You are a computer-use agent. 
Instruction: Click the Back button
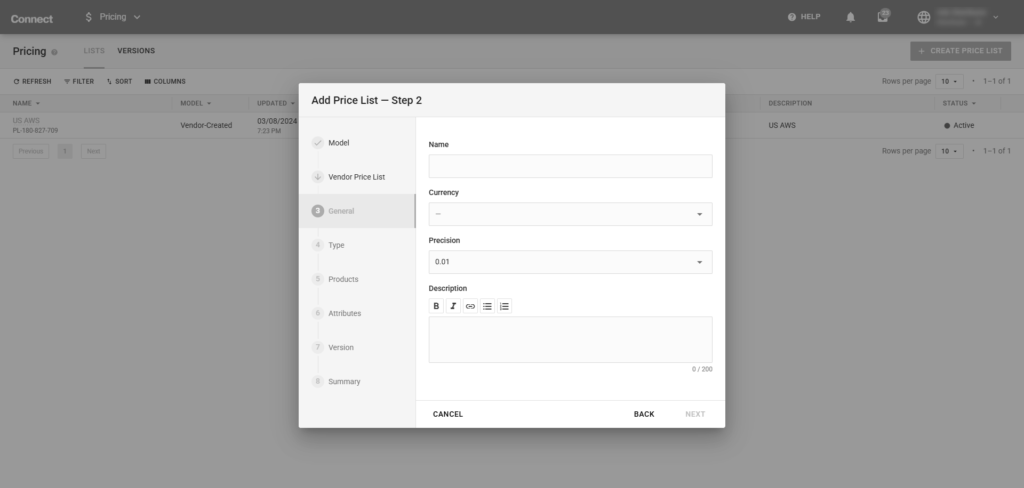pos(644,414)
